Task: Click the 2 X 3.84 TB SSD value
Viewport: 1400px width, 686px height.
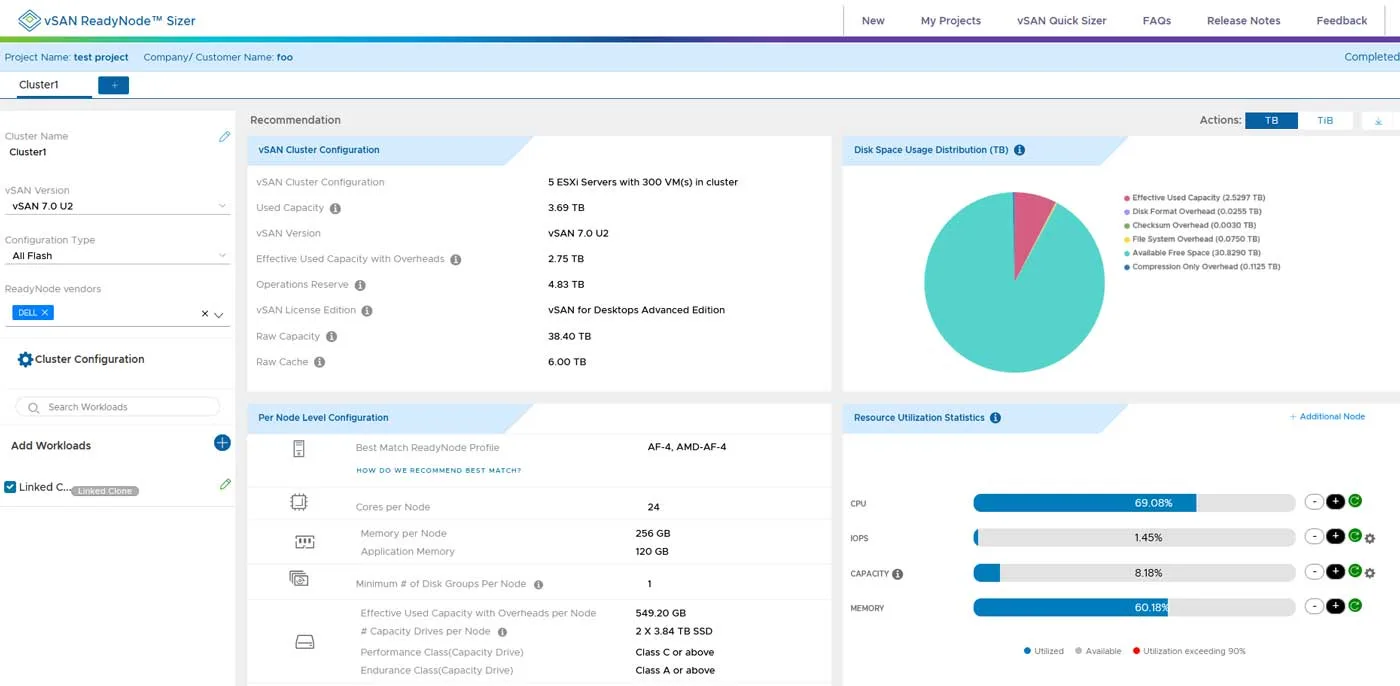Action: point(674,632)
